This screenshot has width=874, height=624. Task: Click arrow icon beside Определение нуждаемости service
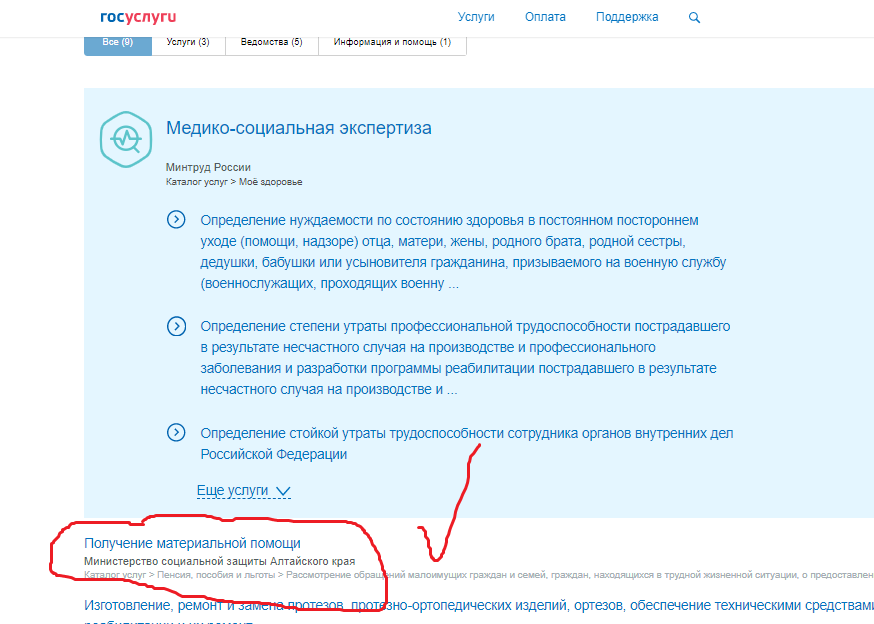coord(176,220)
